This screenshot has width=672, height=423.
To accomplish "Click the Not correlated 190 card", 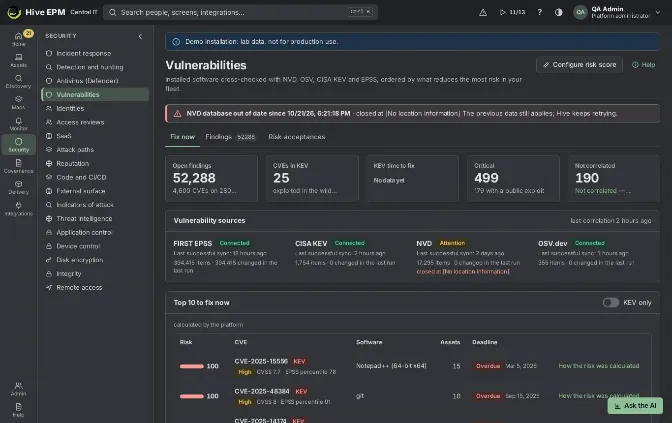I will click(x=613, y=178).
